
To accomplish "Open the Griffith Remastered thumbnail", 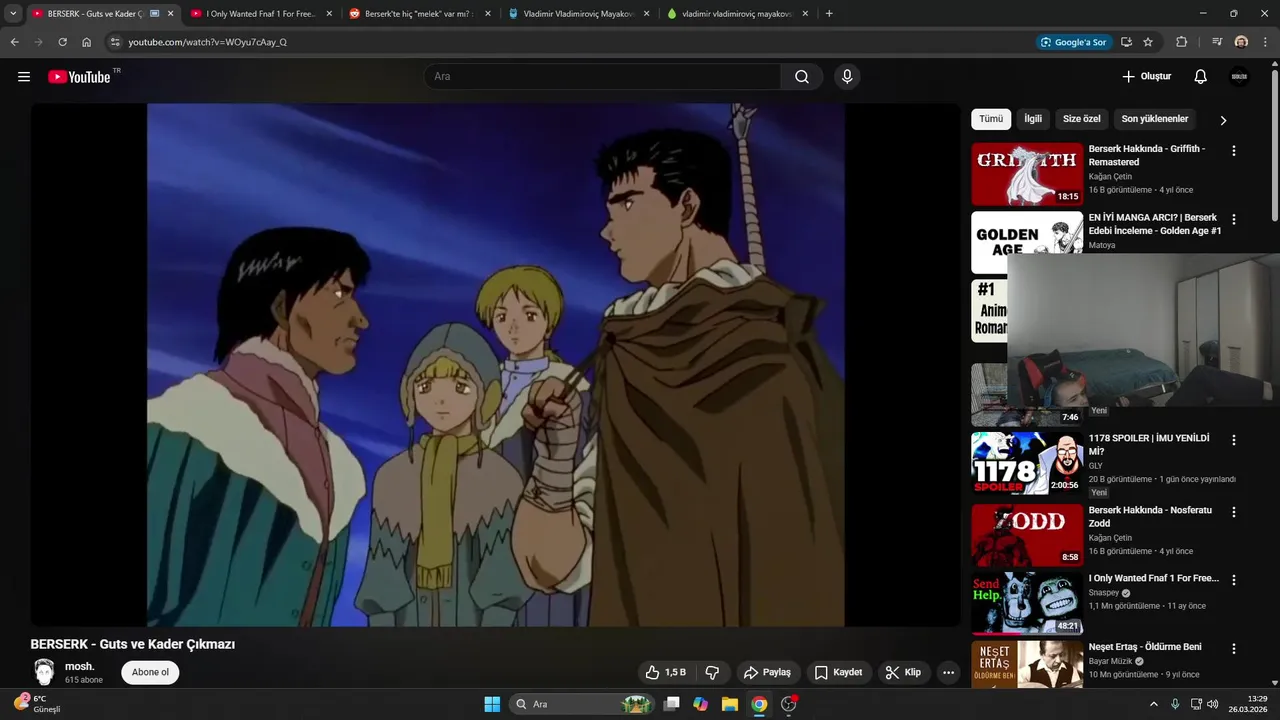I will pos(1027,174).
